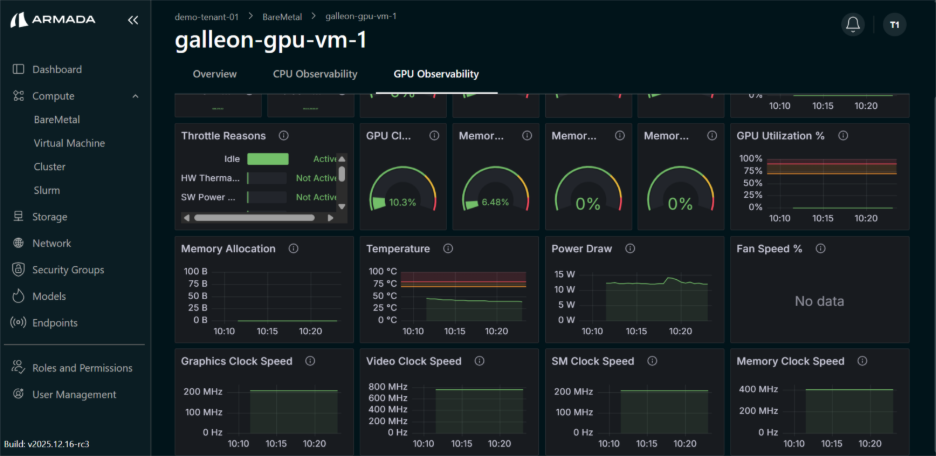Open notifications bell icon
The image size is (936, 456).
coord(853,24)
